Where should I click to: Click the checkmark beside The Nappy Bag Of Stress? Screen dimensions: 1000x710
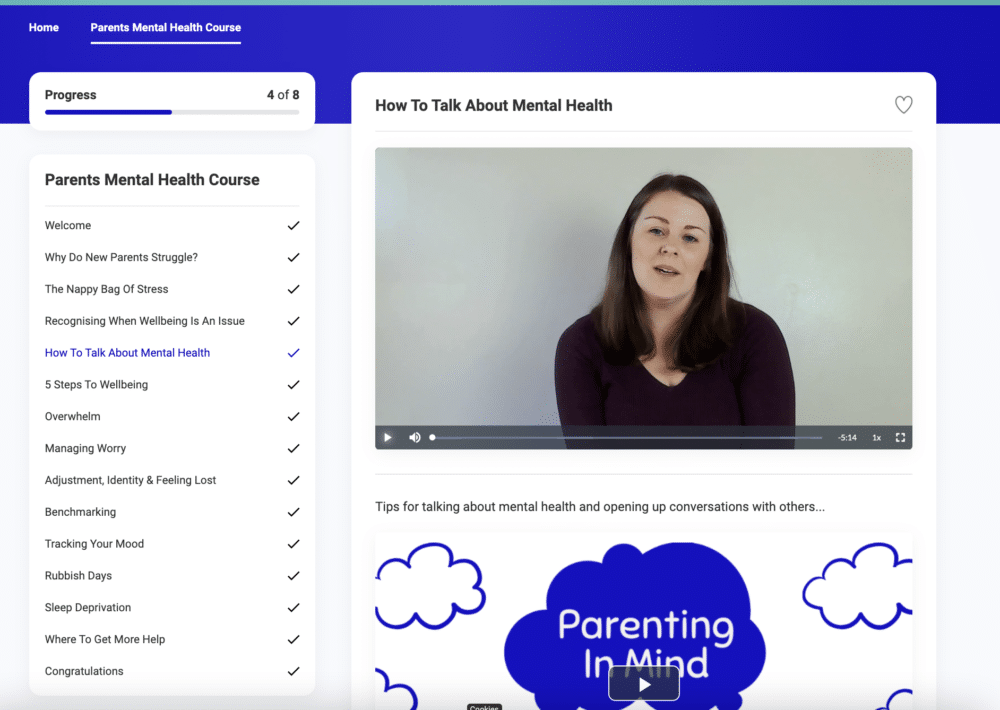point(293,289)
